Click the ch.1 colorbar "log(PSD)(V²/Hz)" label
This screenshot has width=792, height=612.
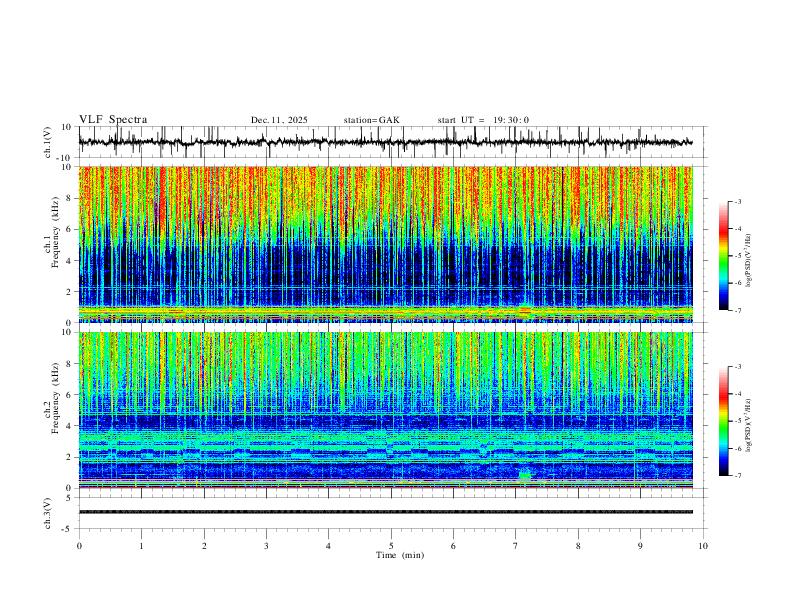coord(748,261)
